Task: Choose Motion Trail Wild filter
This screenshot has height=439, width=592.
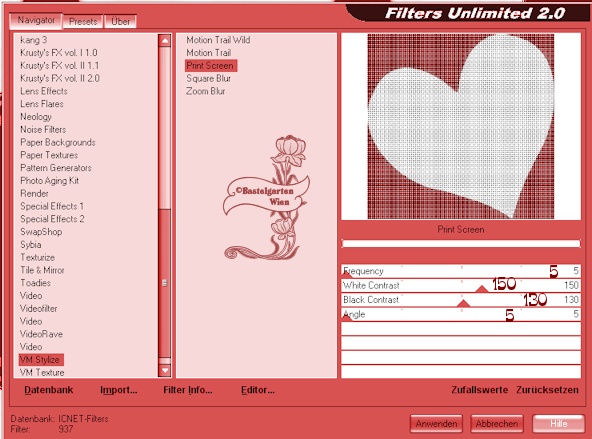Action: [x=218, y=40]
